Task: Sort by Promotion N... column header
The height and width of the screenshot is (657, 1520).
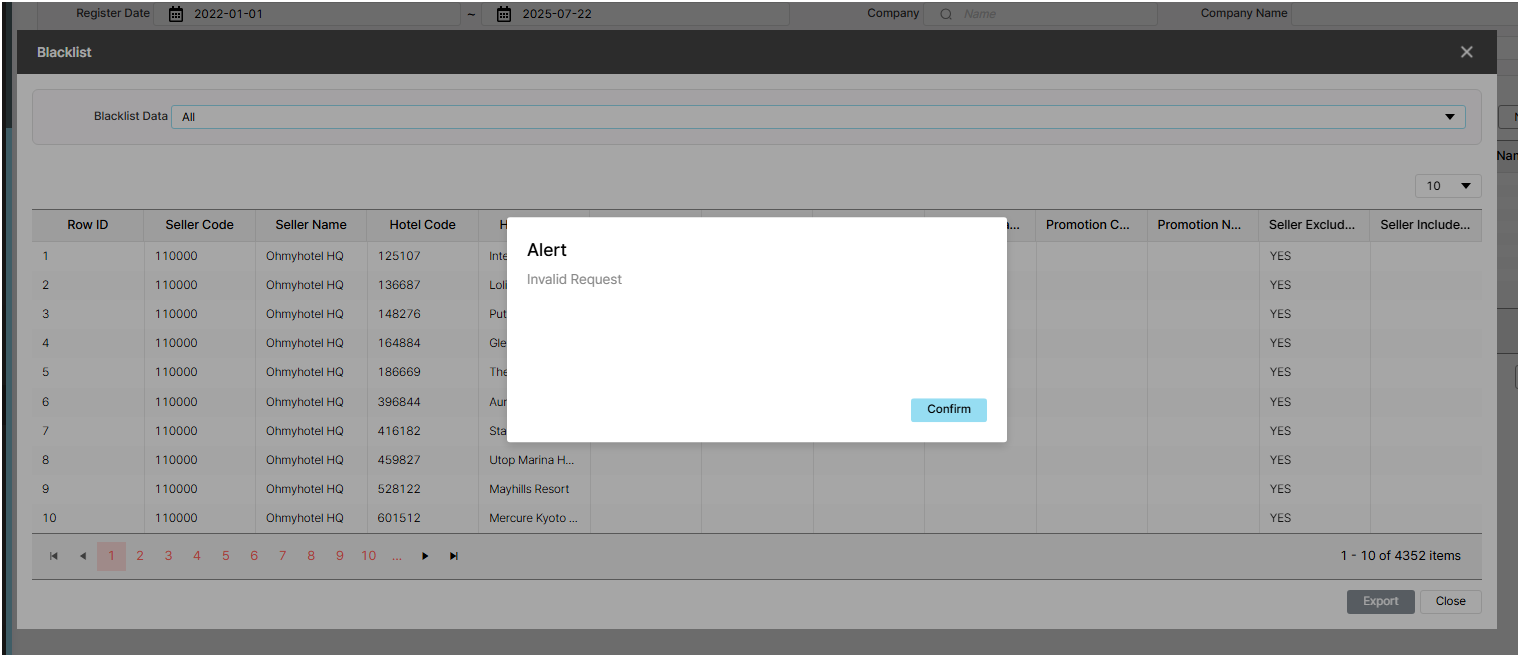Action: point(1203,225)
